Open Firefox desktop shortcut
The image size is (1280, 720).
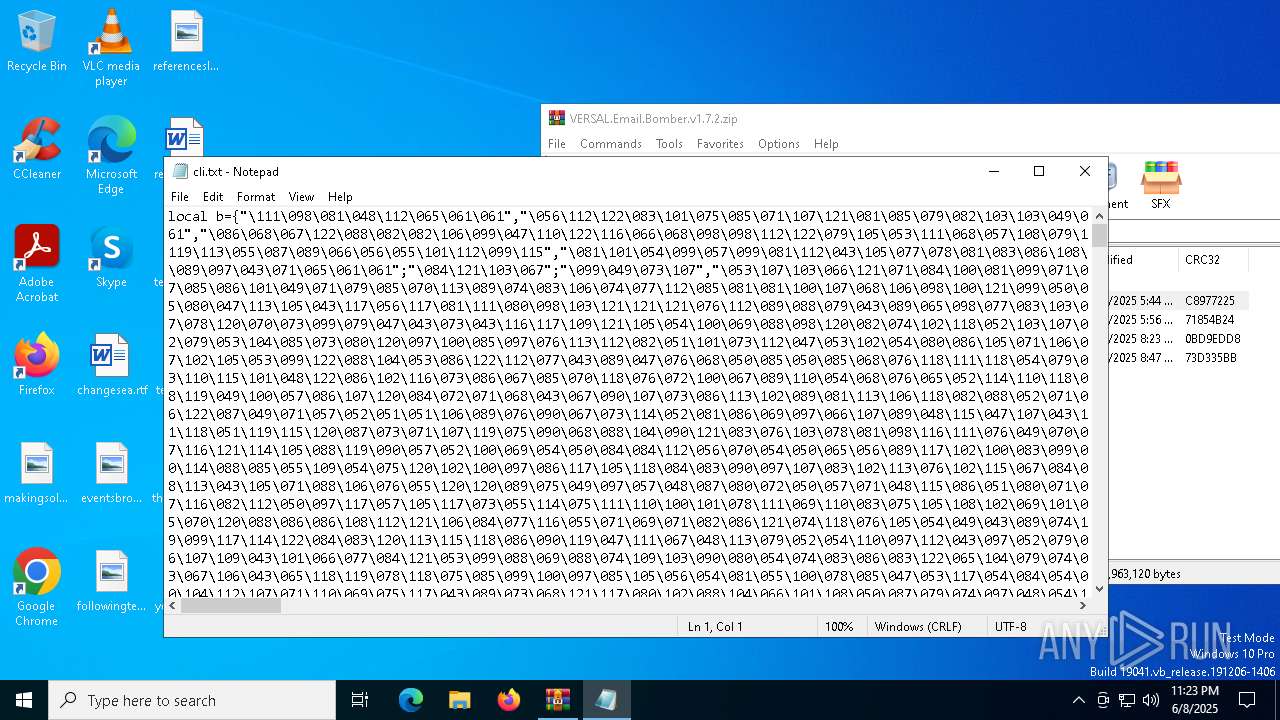tap(37, 365)
